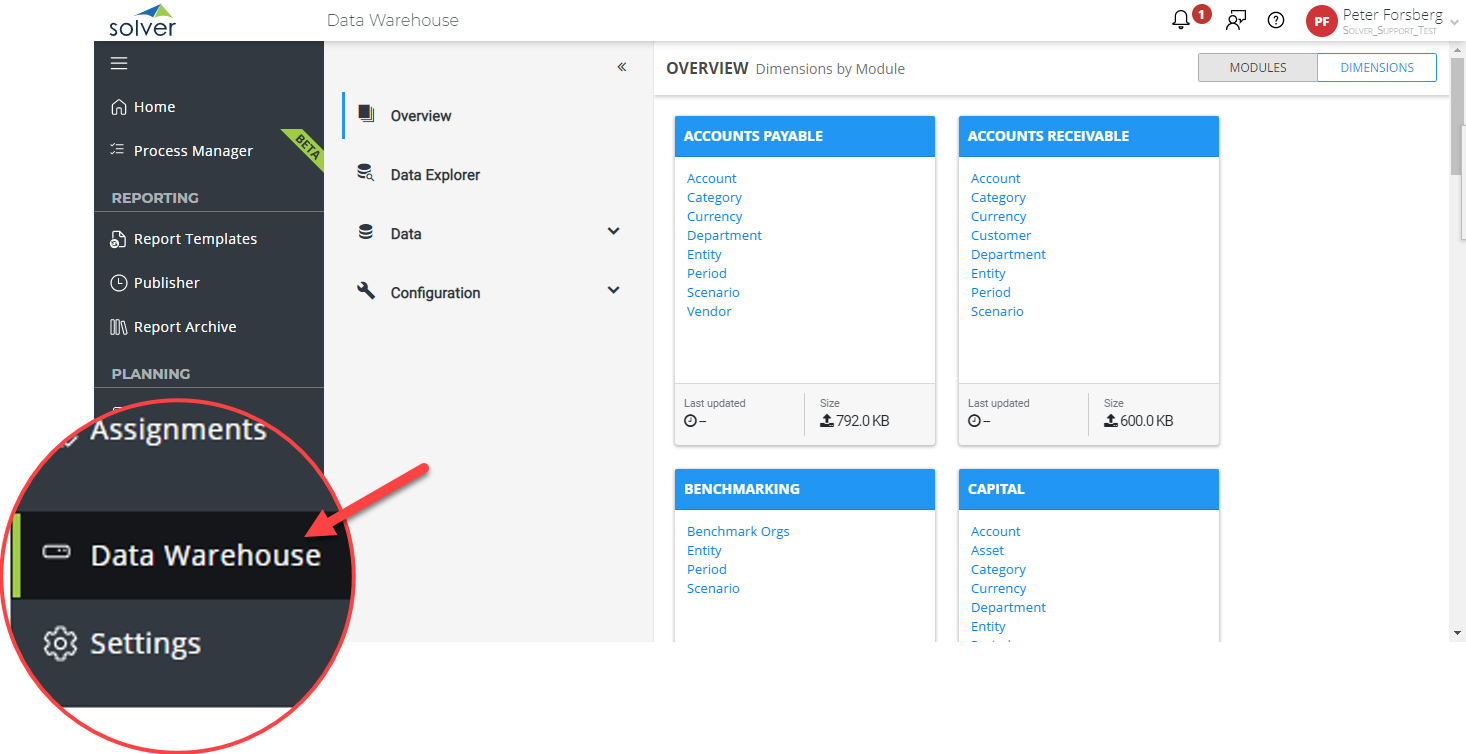Click the BENCHMARKING card header
Viewport: 1466px width, 754px height.
pos(805,489)
